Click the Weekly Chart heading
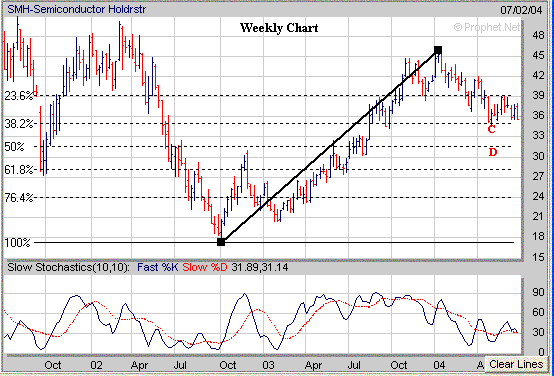This screenshot has width=554, height=376. (279, 28)
